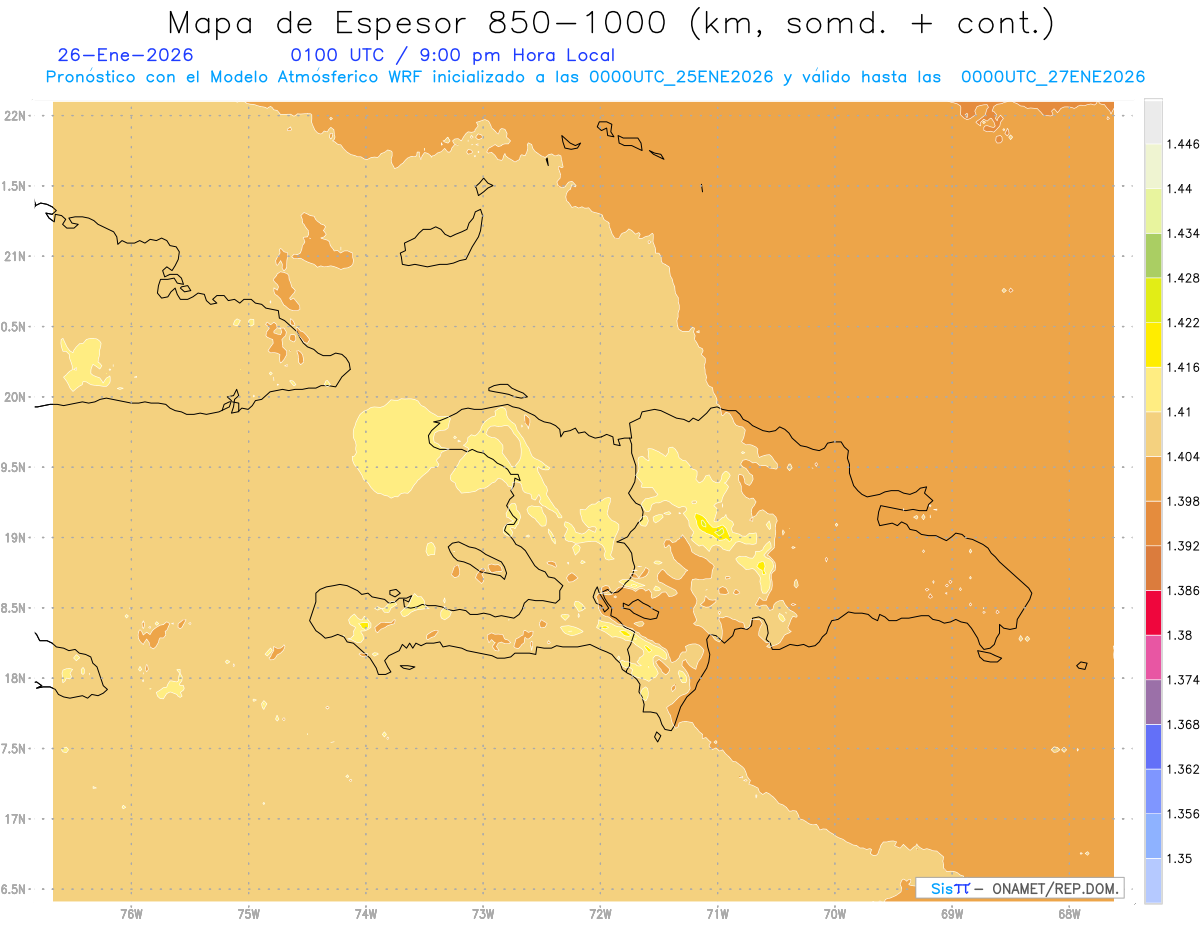
Task: Click the colorbar value 1.398
Action: pyautogui.click(x=1182, y=502)
